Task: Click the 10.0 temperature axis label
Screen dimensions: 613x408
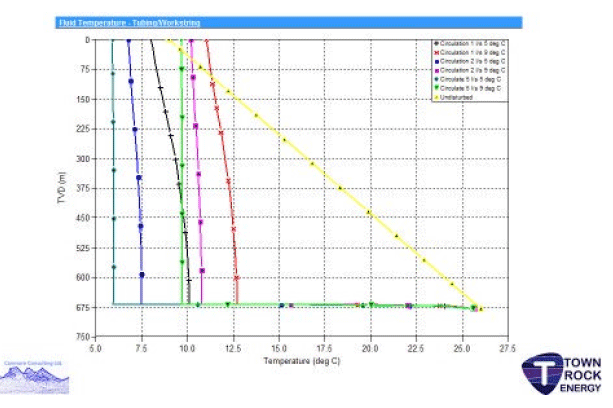Action: pyautogui.click(x=187, y=348)
